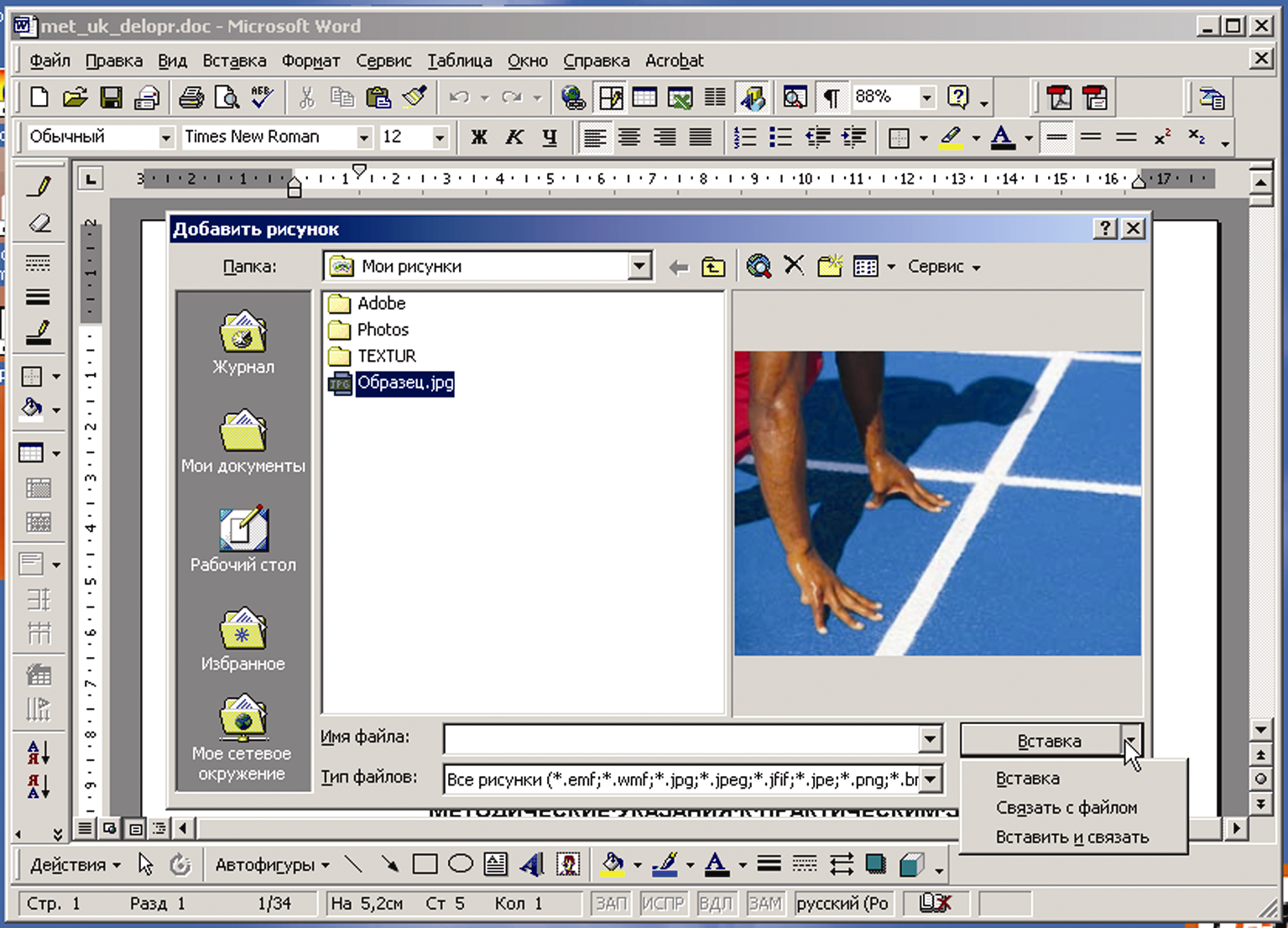Expand the Тип файлов dropdown arrow
This screenshot has height=928, width=1288.
coord(930,779)
